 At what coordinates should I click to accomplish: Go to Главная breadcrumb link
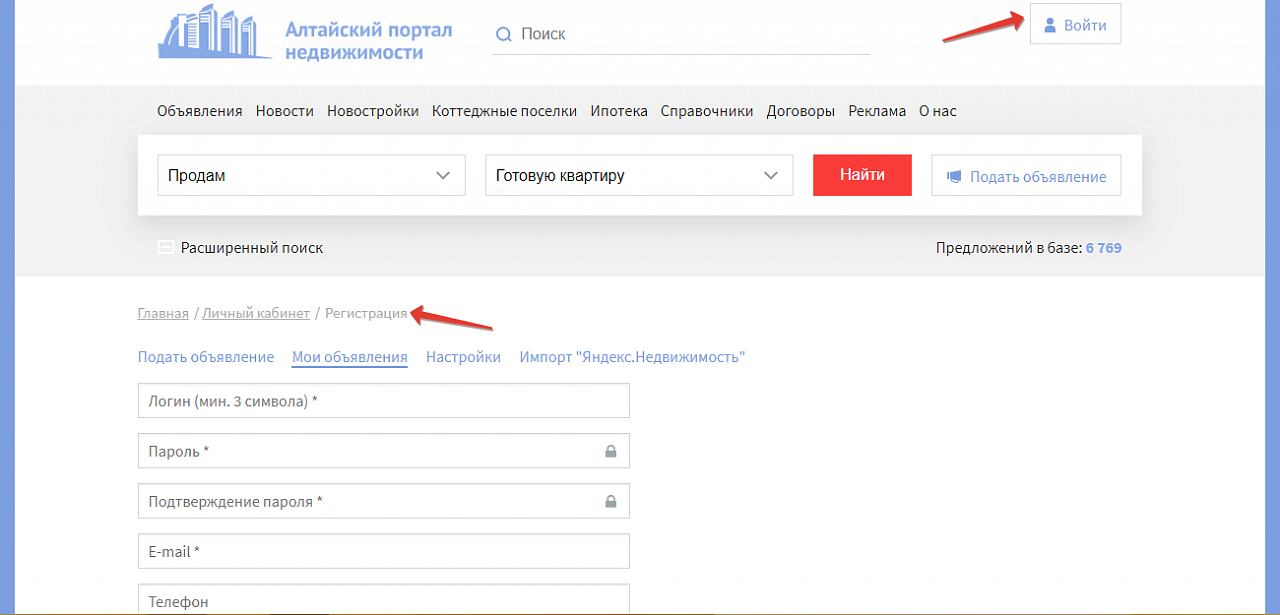coord(163,313)
